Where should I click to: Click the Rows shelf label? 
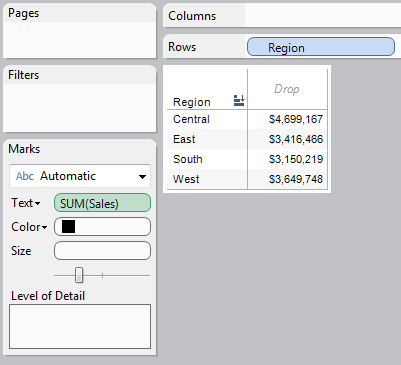(182, 47)
